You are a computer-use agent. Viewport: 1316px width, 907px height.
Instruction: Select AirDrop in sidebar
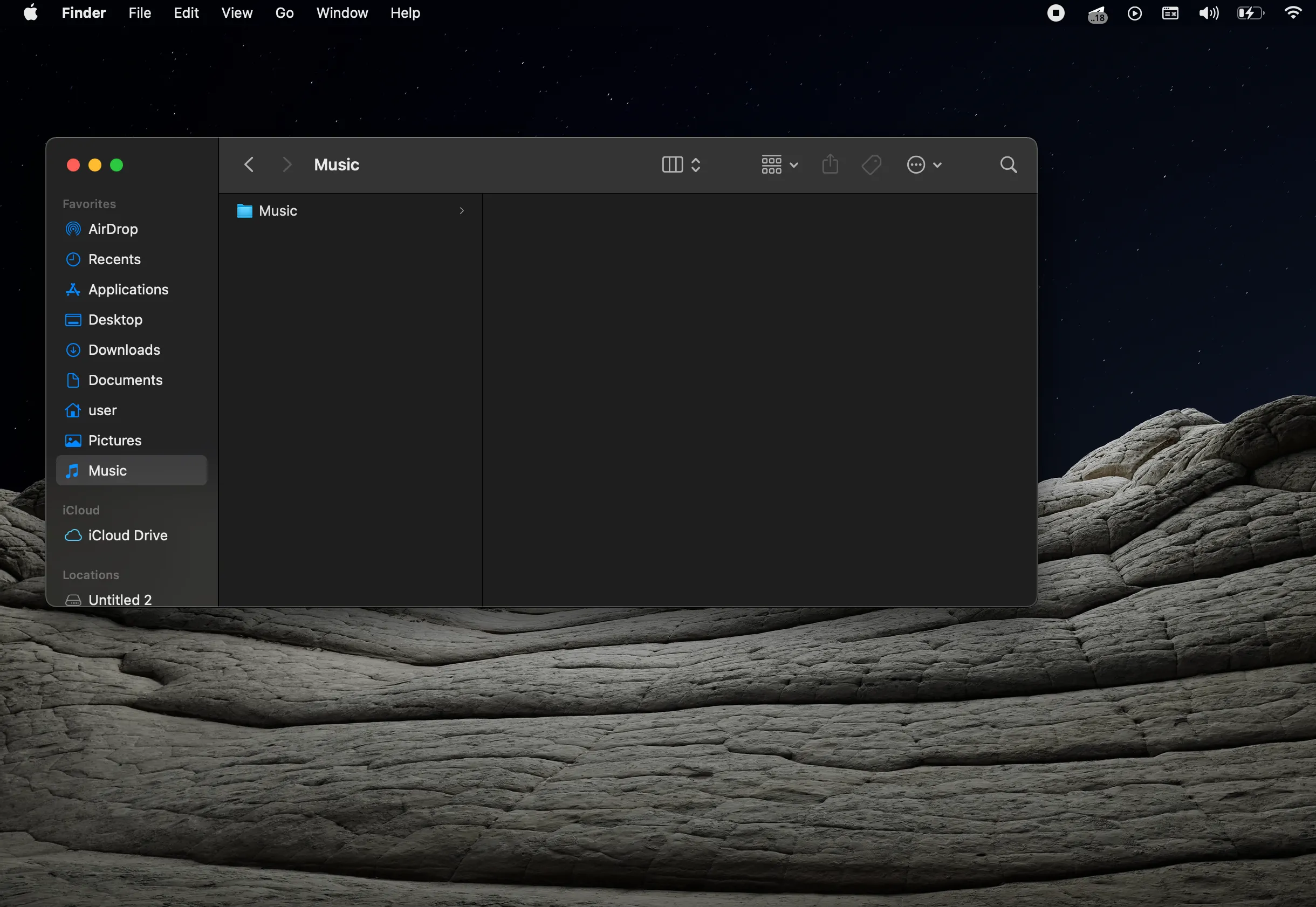tap(113, 229)
